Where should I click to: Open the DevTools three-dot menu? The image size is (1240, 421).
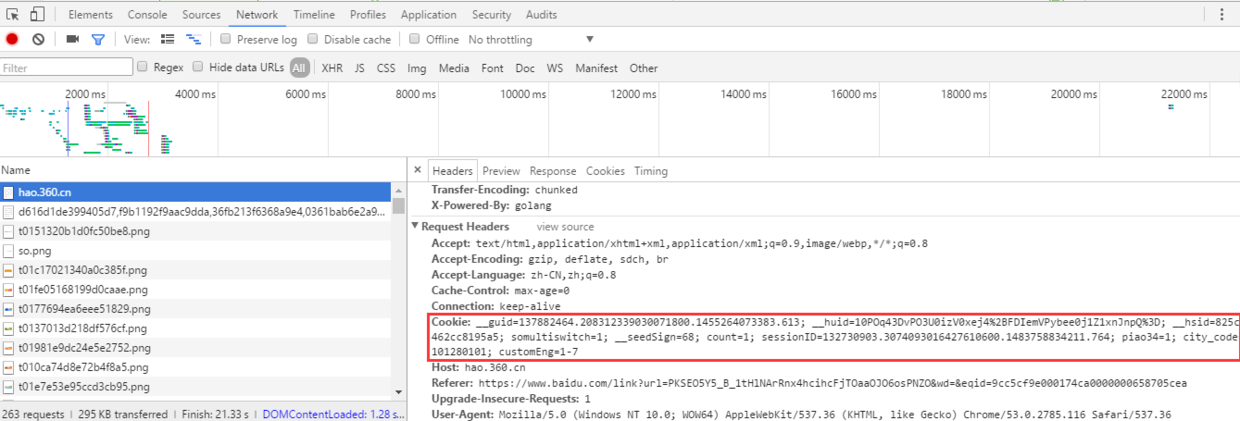click(x=1222, y=15)
